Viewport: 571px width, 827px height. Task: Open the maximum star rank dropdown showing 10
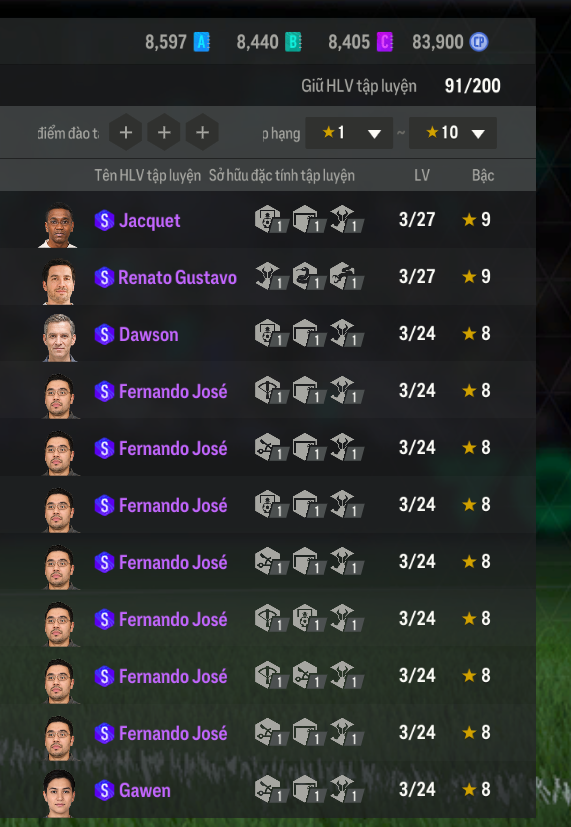(x=452, y=133)
